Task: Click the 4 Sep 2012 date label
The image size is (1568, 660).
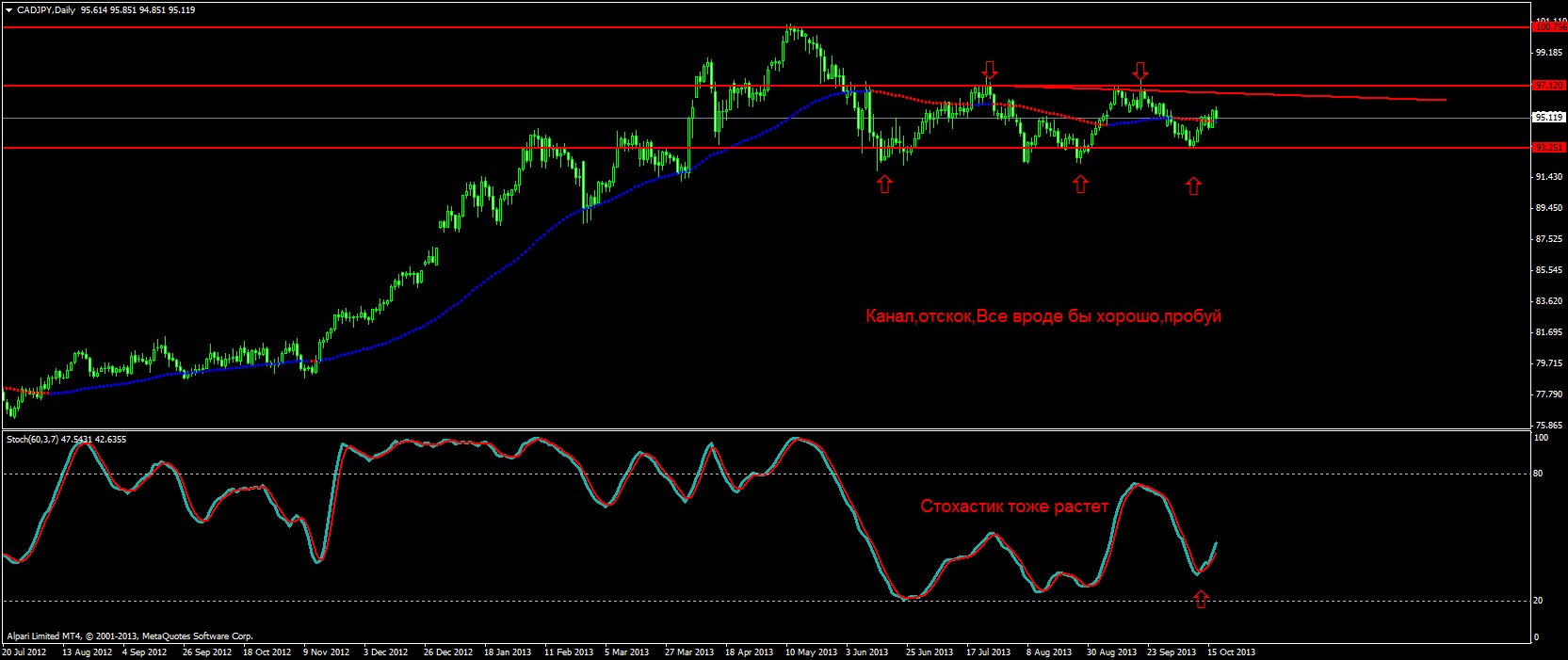Action: (145, 652)
